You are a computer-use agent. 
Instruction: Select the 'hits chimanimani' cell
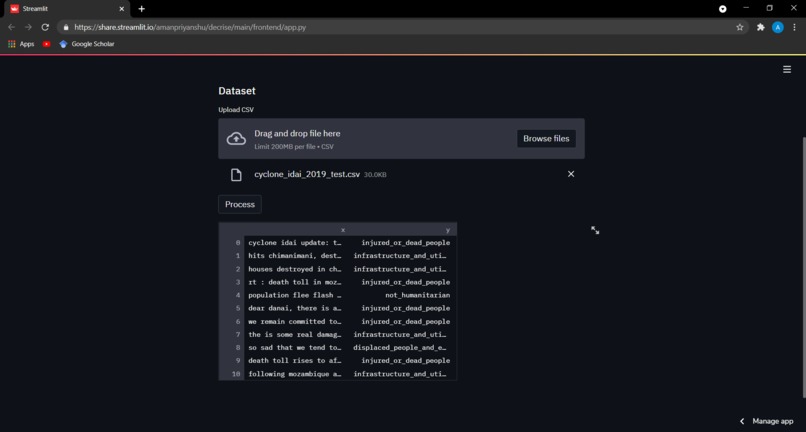295,256
